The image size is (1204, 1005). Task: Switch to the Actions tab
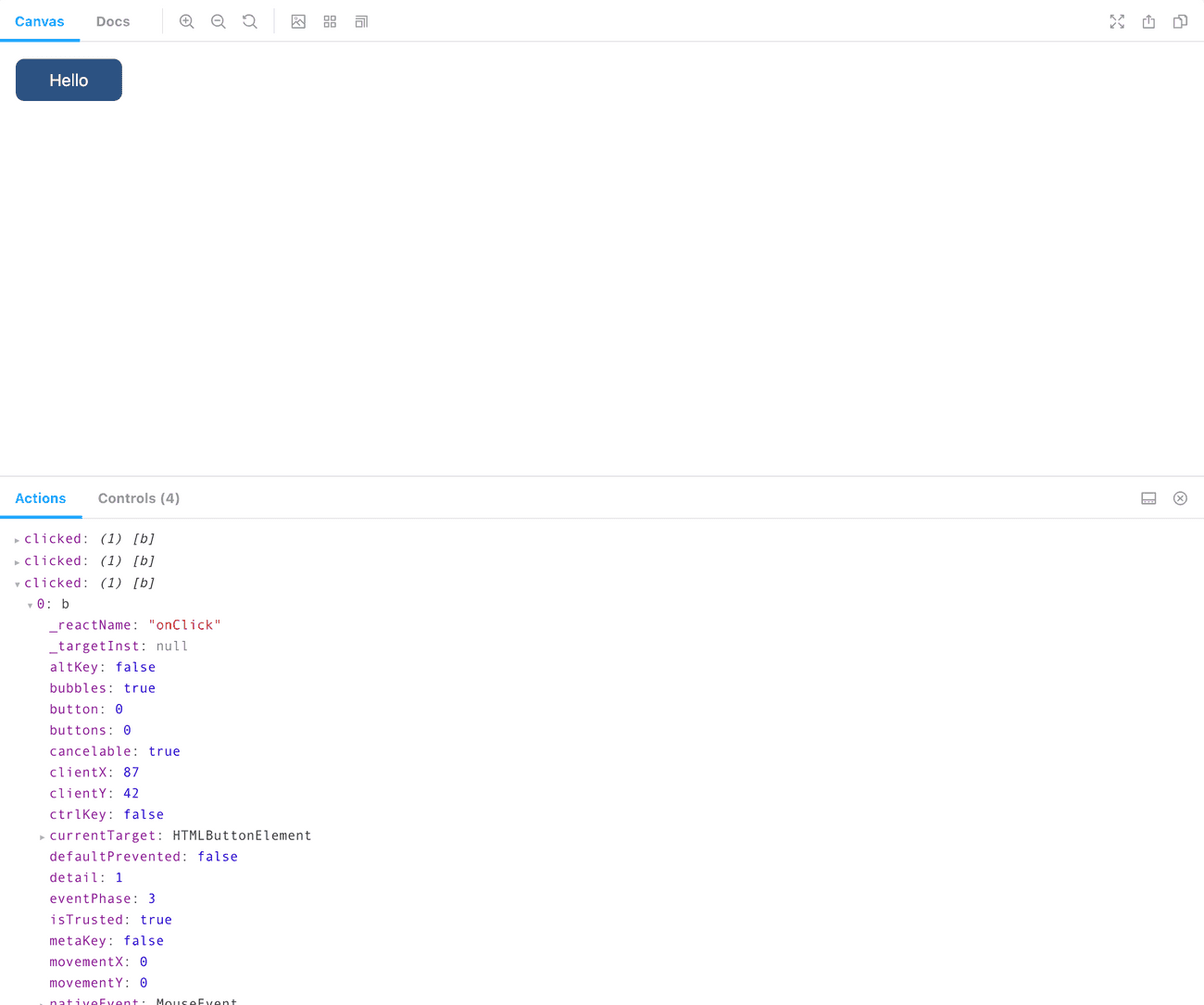[x=41, y=497]
